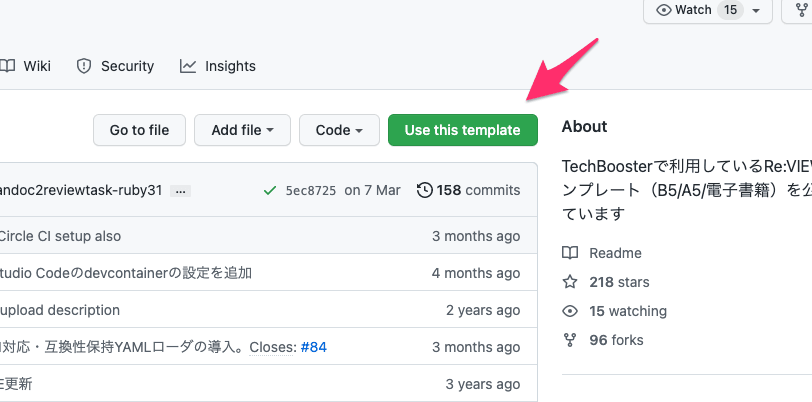Click the forks icon in About

(x=570, y=340)
